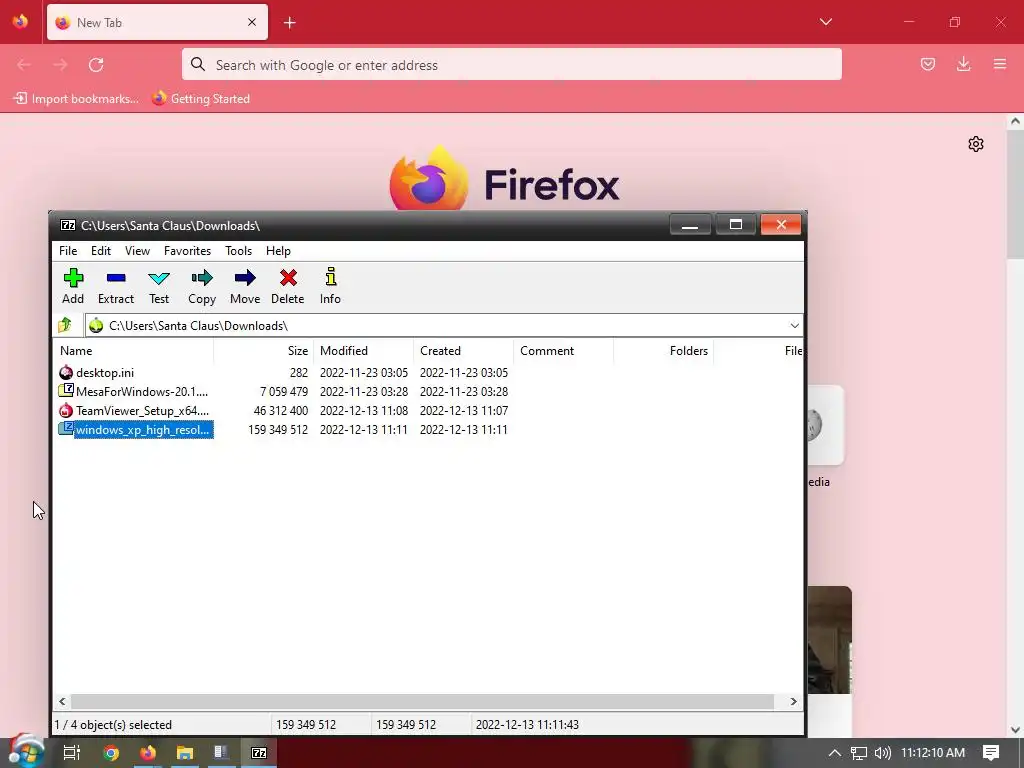
Task: Click the 7-Zip taskbar button
Action: [259, 752]
